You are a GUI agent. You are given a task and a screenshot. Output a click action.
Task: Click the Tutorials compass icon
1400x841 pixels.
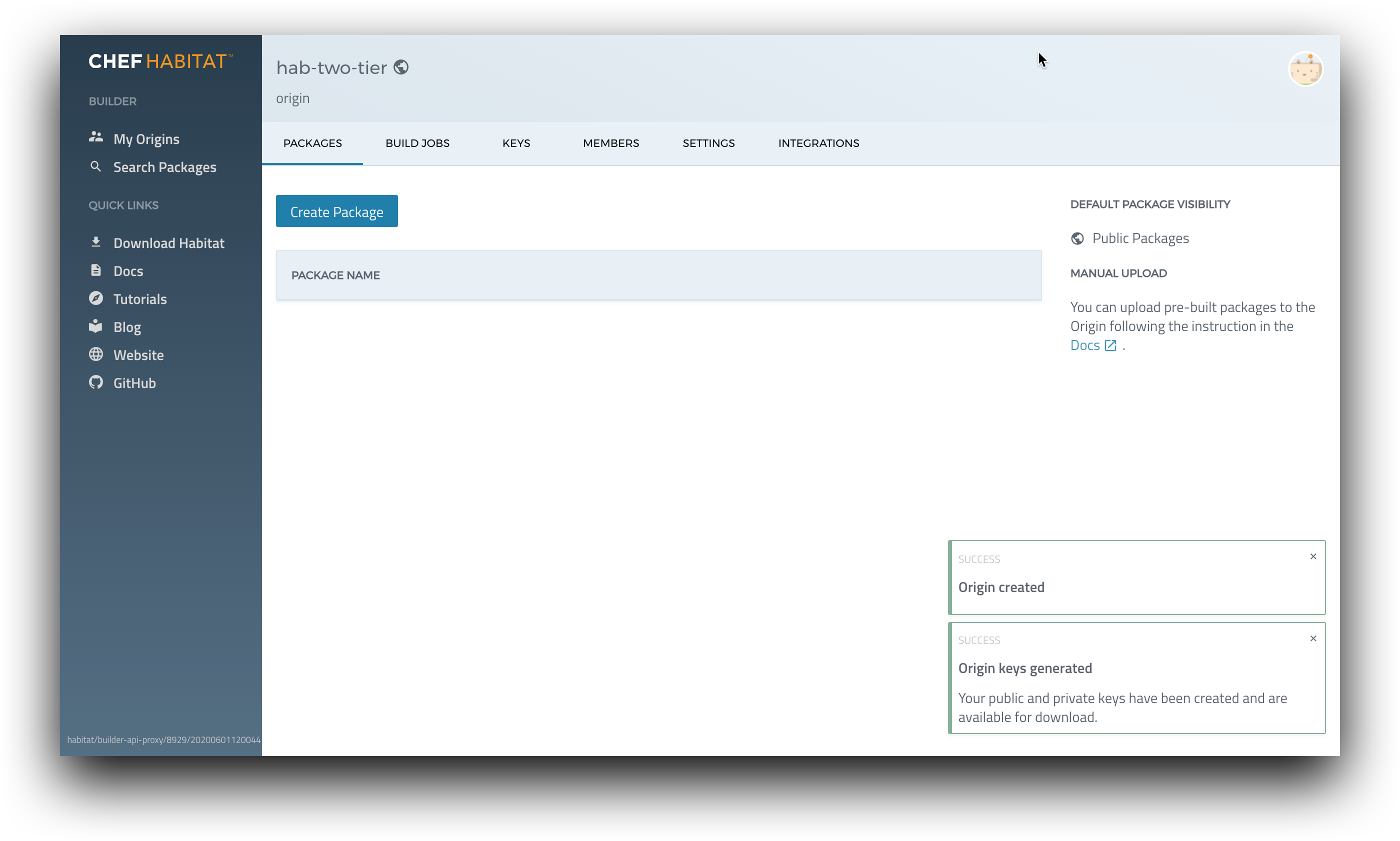96,298
